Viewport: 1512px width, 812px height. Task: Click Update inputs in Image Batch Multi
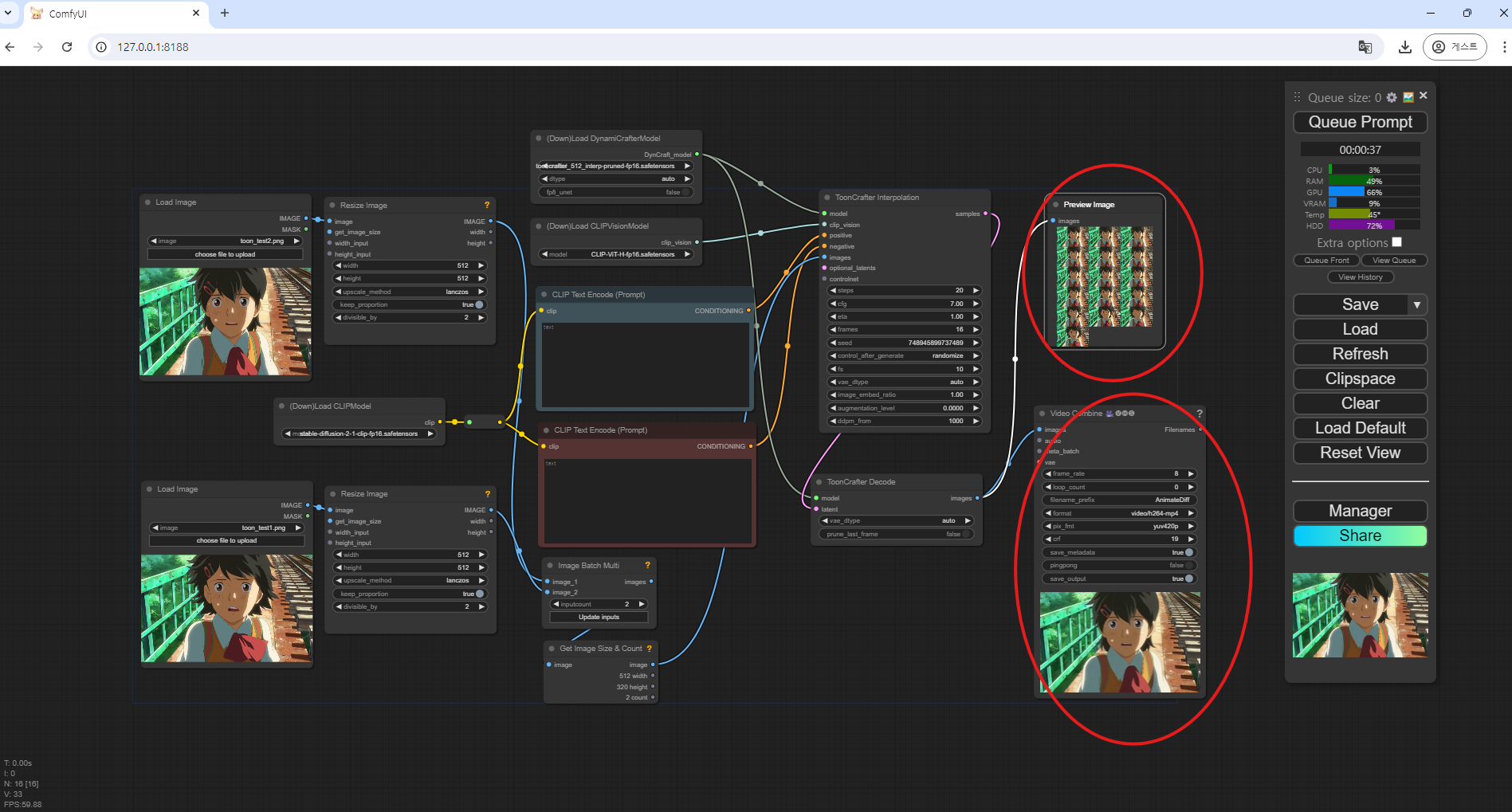pos(599,617)
